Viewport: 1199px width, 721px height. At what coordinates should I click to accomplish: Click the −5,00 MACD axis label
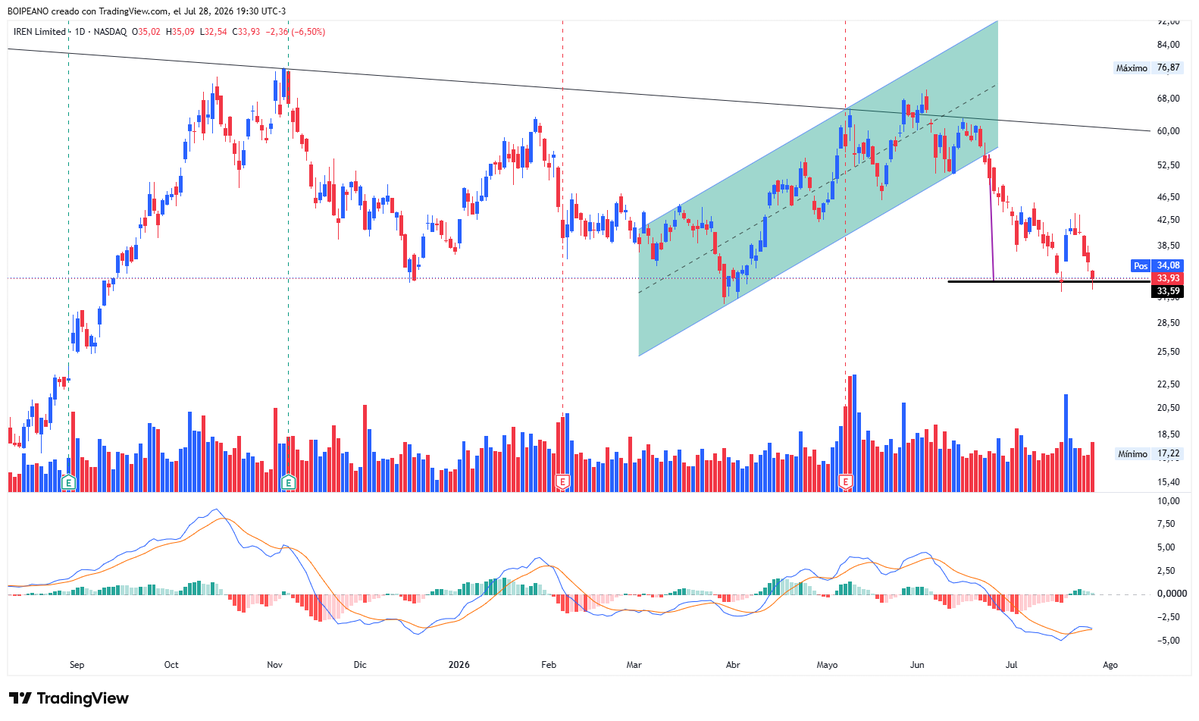pyautogui.click(x=1166, y=641)
